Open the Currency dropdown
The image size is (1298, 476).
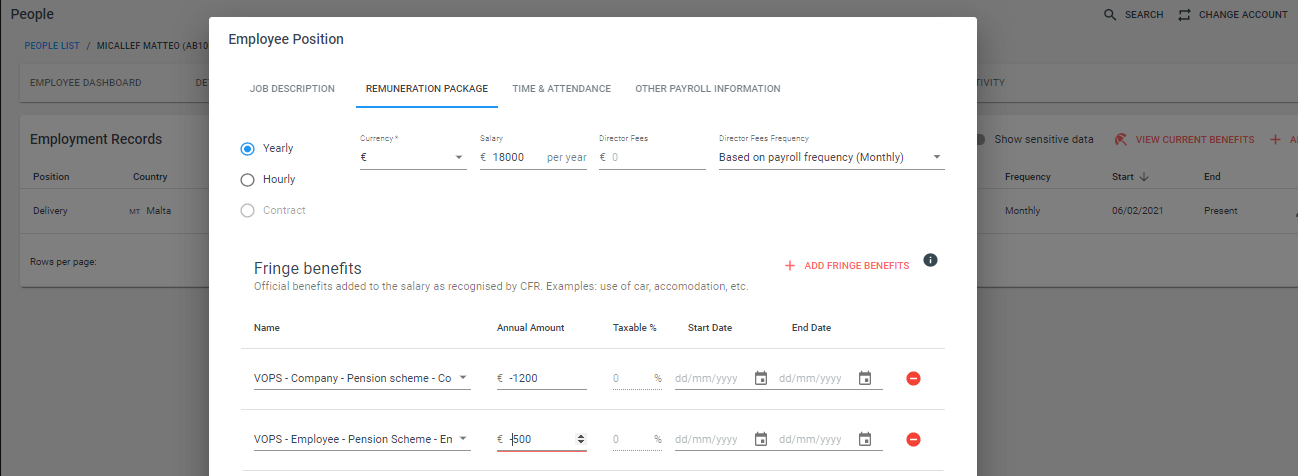click(413, 157)
